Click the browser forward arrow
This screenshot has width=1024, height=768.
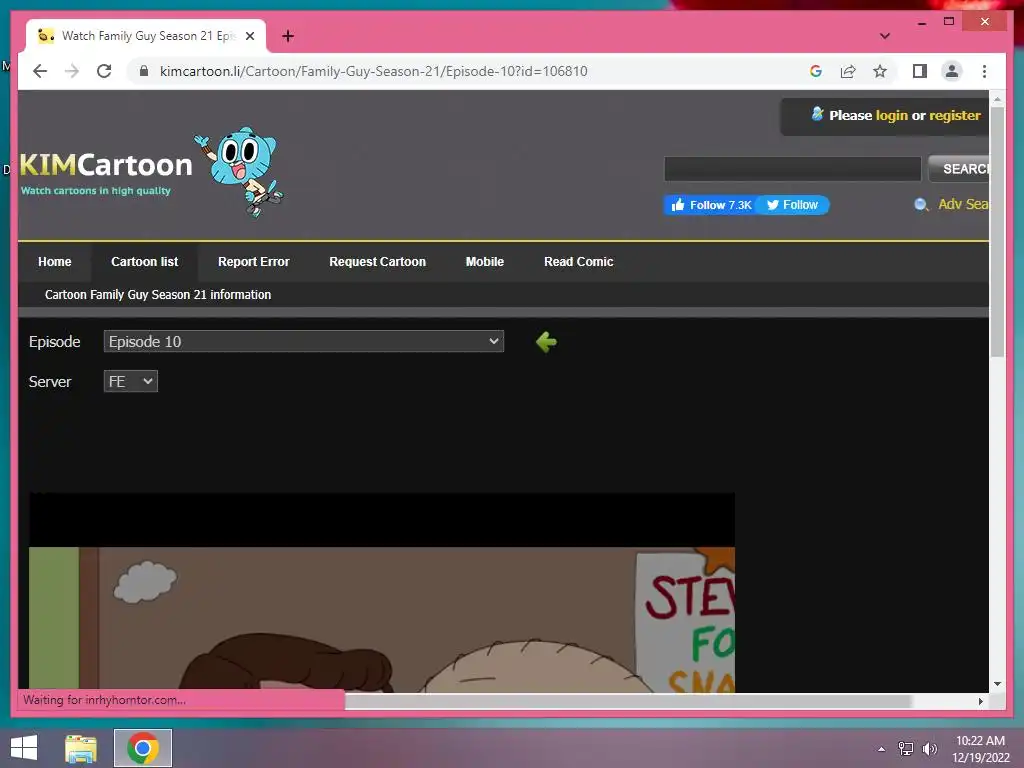pos(72,71)
